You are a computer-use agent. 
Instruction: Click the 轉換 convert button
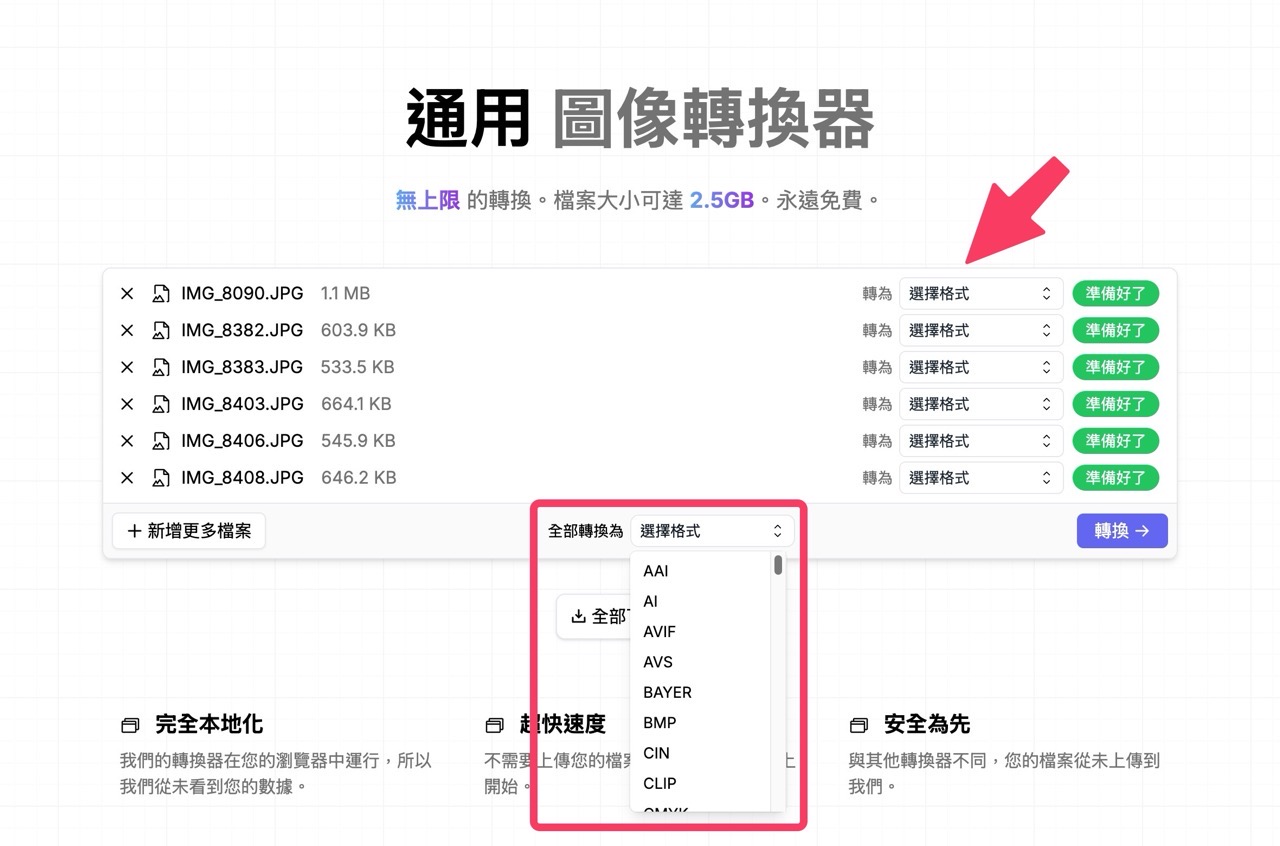pyautogui.click(x=1122, y=531)
